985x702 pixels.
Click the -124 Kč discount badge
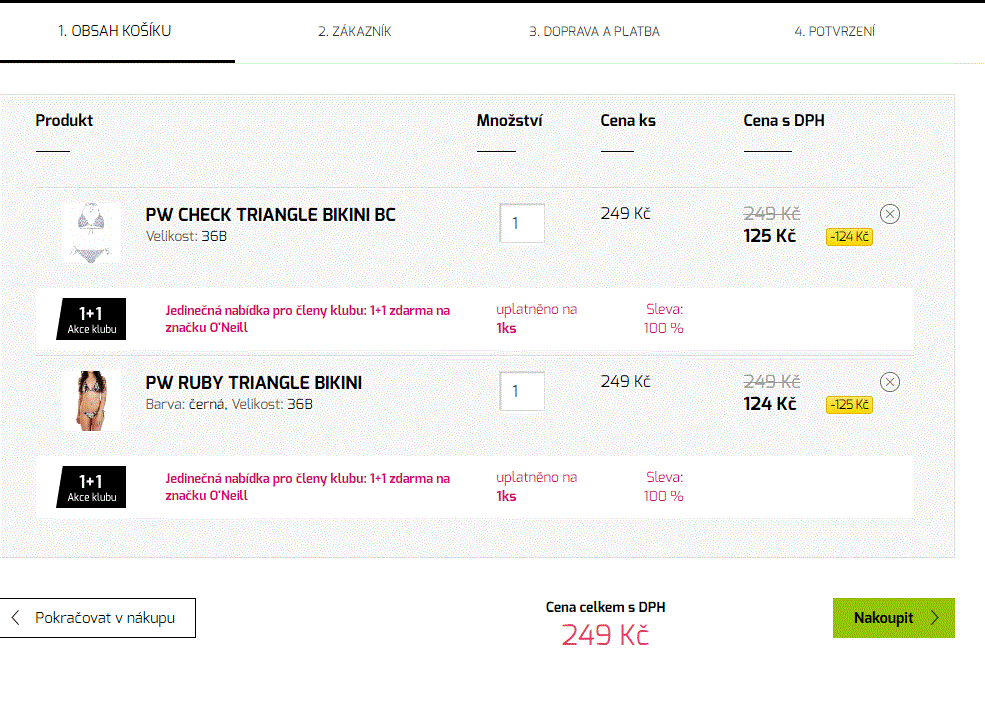(x=849, y=237)
